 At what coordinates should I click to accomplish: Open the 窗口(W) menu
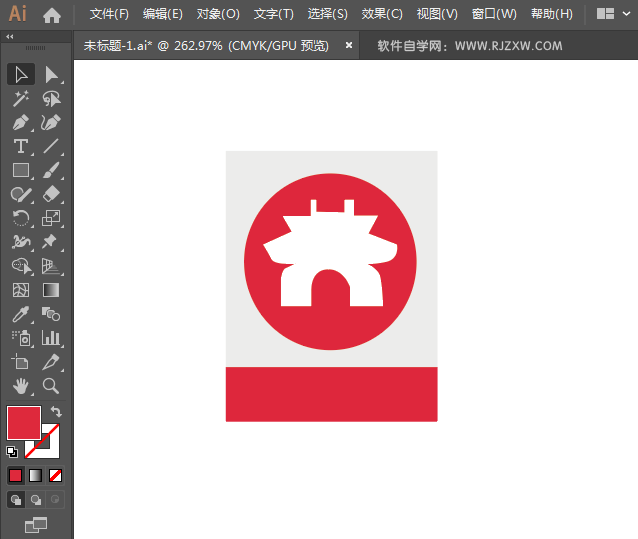494,14
